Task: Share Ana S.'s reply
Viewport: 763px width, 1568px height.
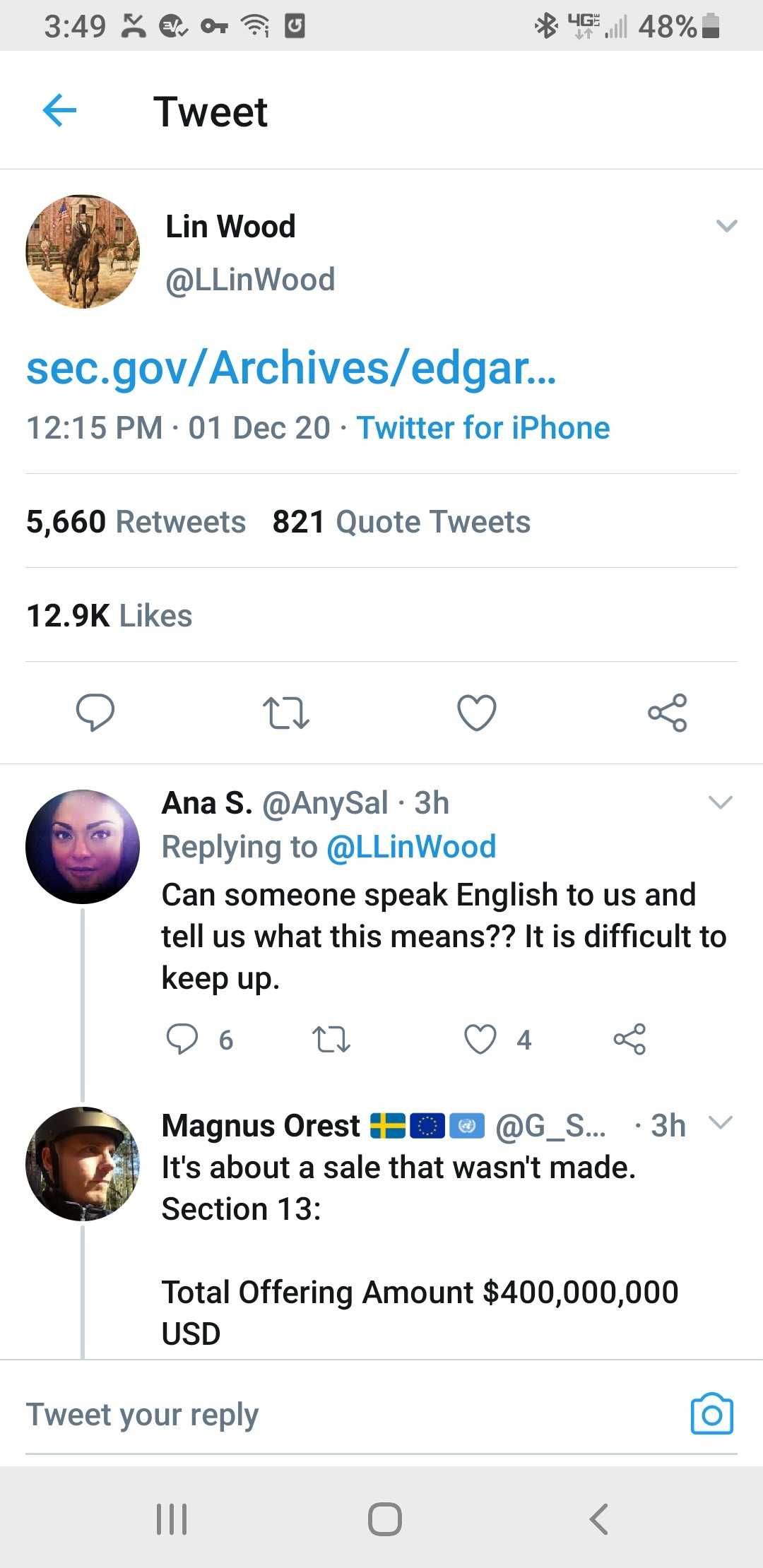Action: tap(629, 1039)
